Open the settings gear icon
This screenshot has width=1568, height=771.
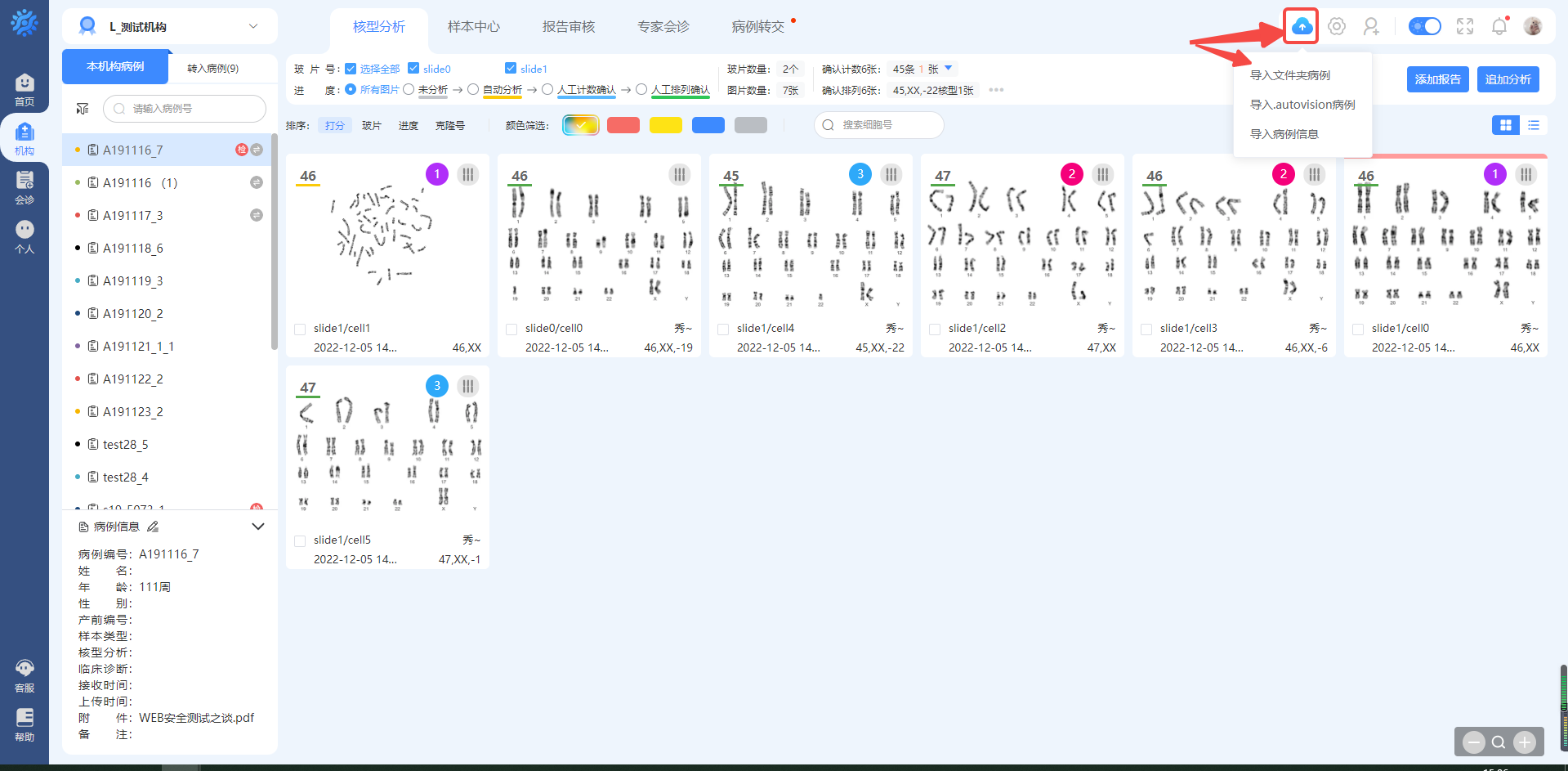(x=1337, y=26)
